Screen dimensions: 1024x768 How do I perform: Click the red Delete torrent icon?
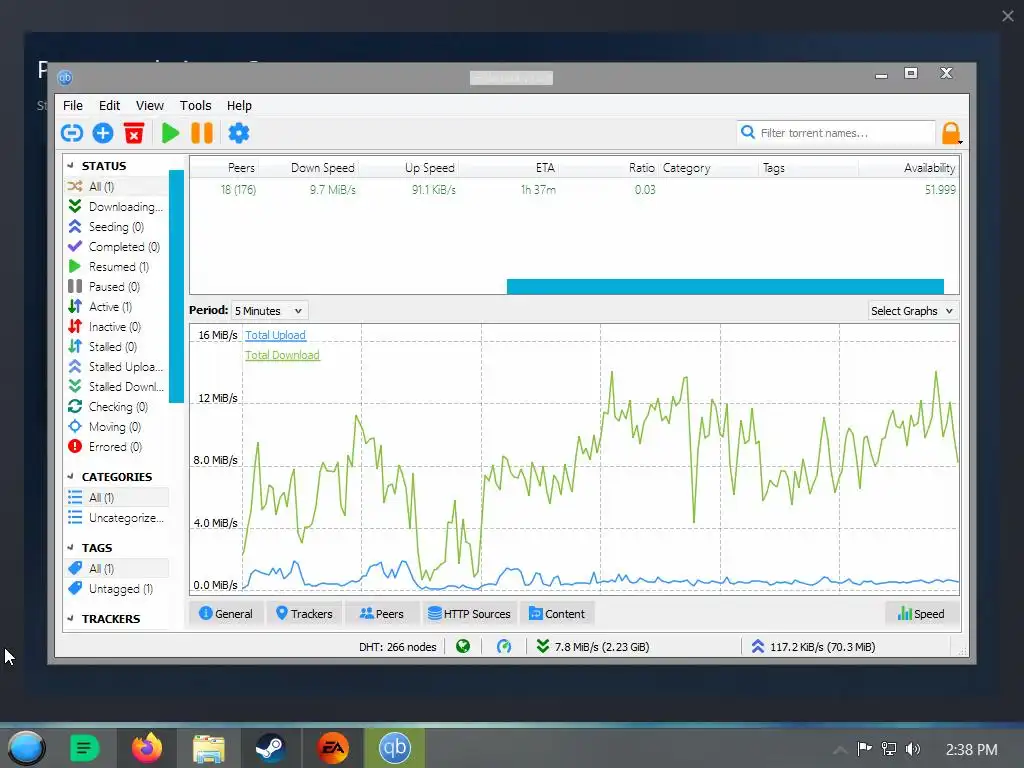pyautogui.click(x=134, y=133)
